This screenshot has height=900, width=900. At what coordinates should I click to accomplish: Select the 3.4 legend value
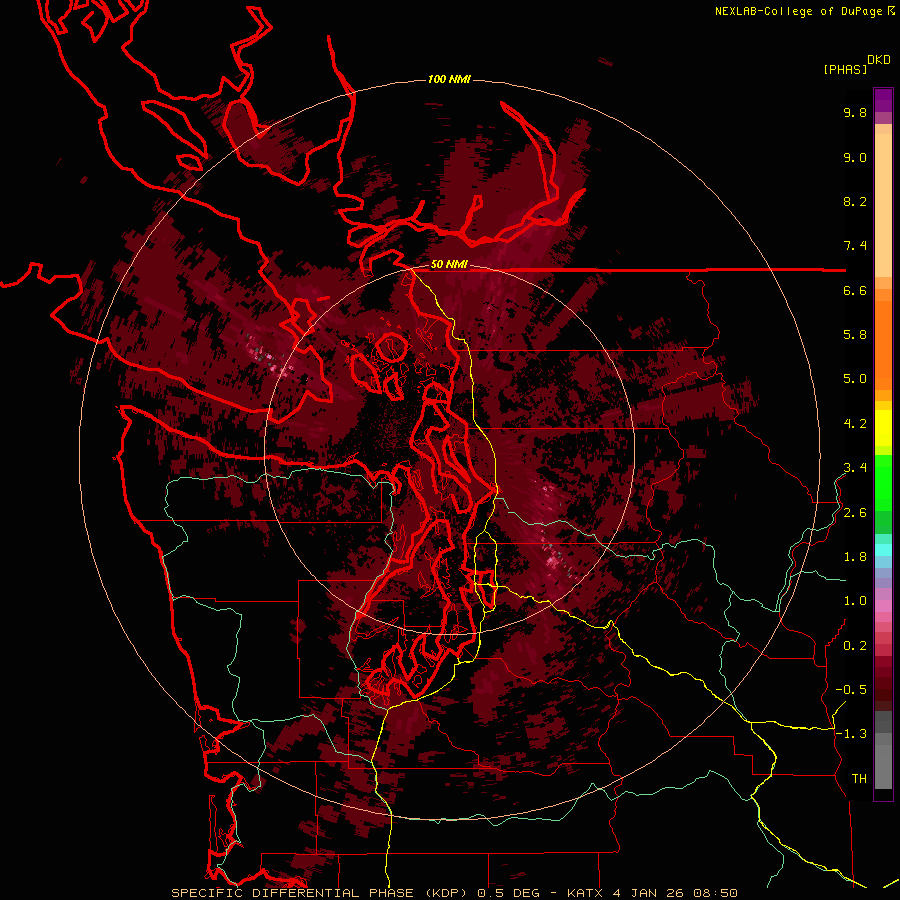[x=855, y=467]
